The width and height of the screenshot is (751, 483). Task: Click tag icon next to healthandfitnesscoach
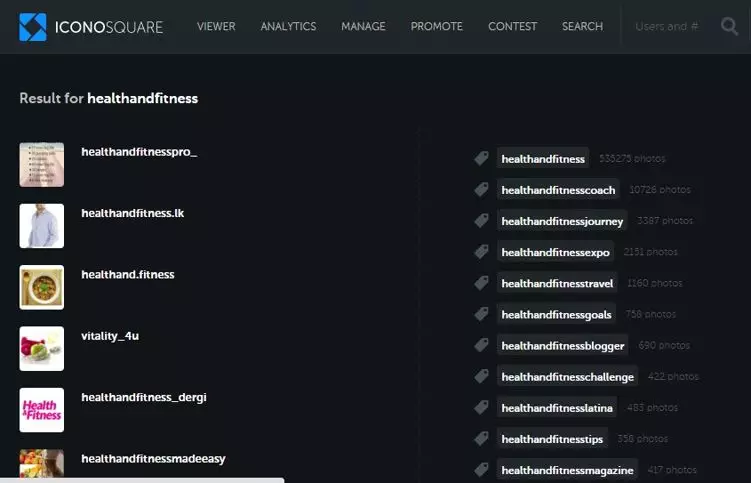tap(481, 189)
